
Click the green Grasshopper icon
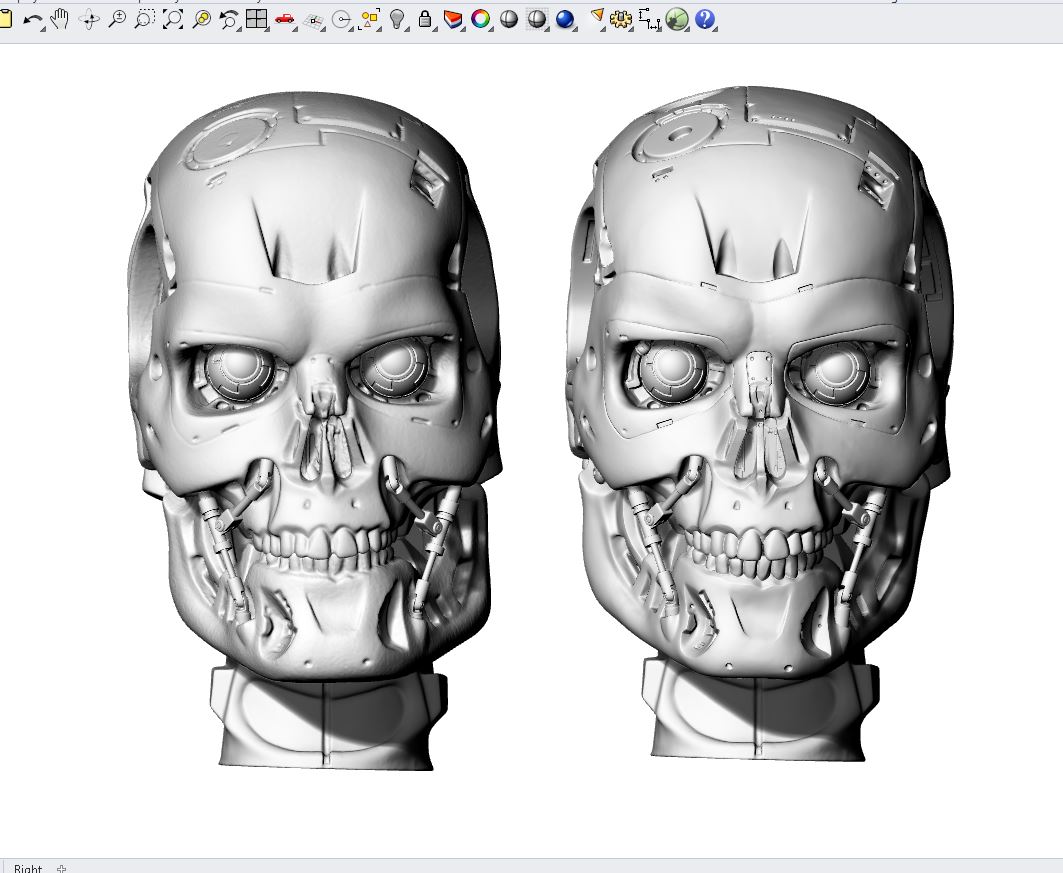[677, 20]
